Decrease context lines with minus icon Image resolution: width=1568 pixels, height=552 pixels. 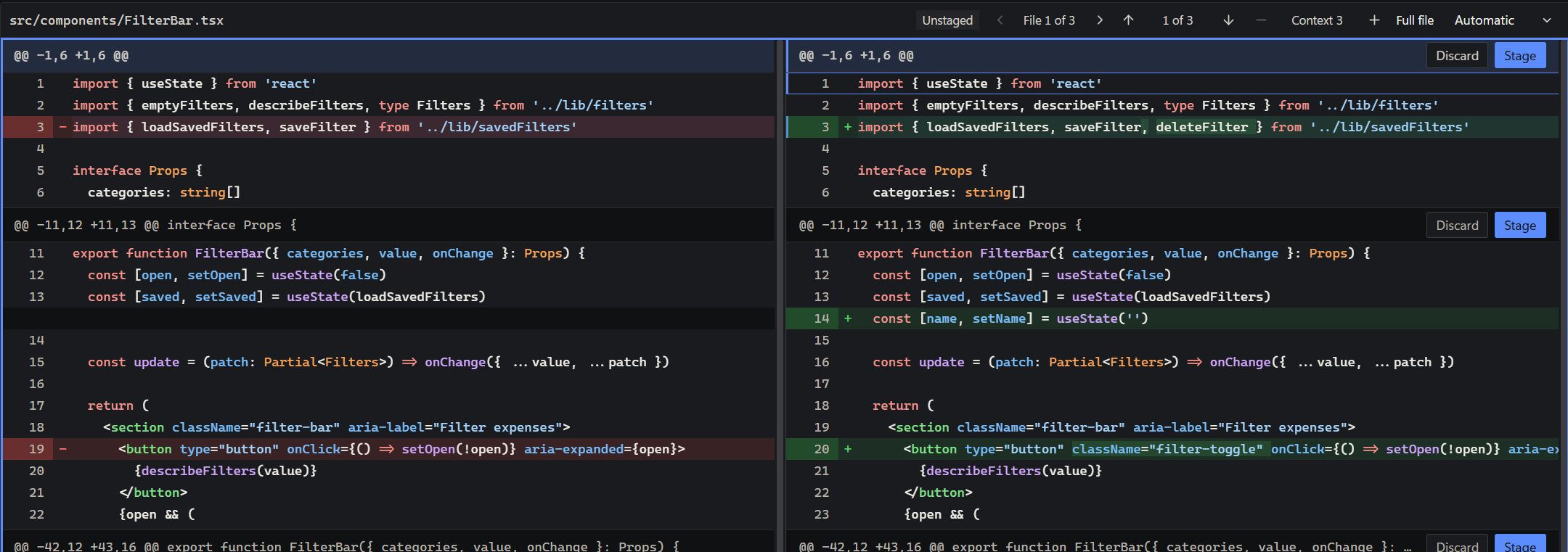pyautogui.click(x=1261, y=20)
